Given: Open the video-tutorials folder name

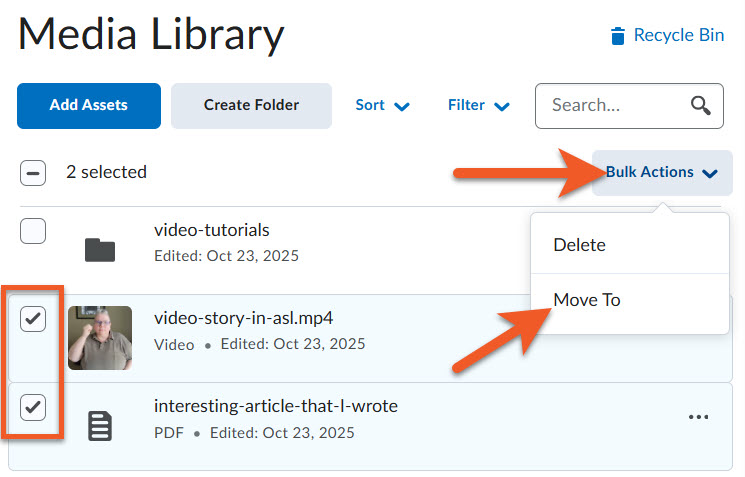Looking at the screenshot, I should pyautogui.click(x=212, y=231).
